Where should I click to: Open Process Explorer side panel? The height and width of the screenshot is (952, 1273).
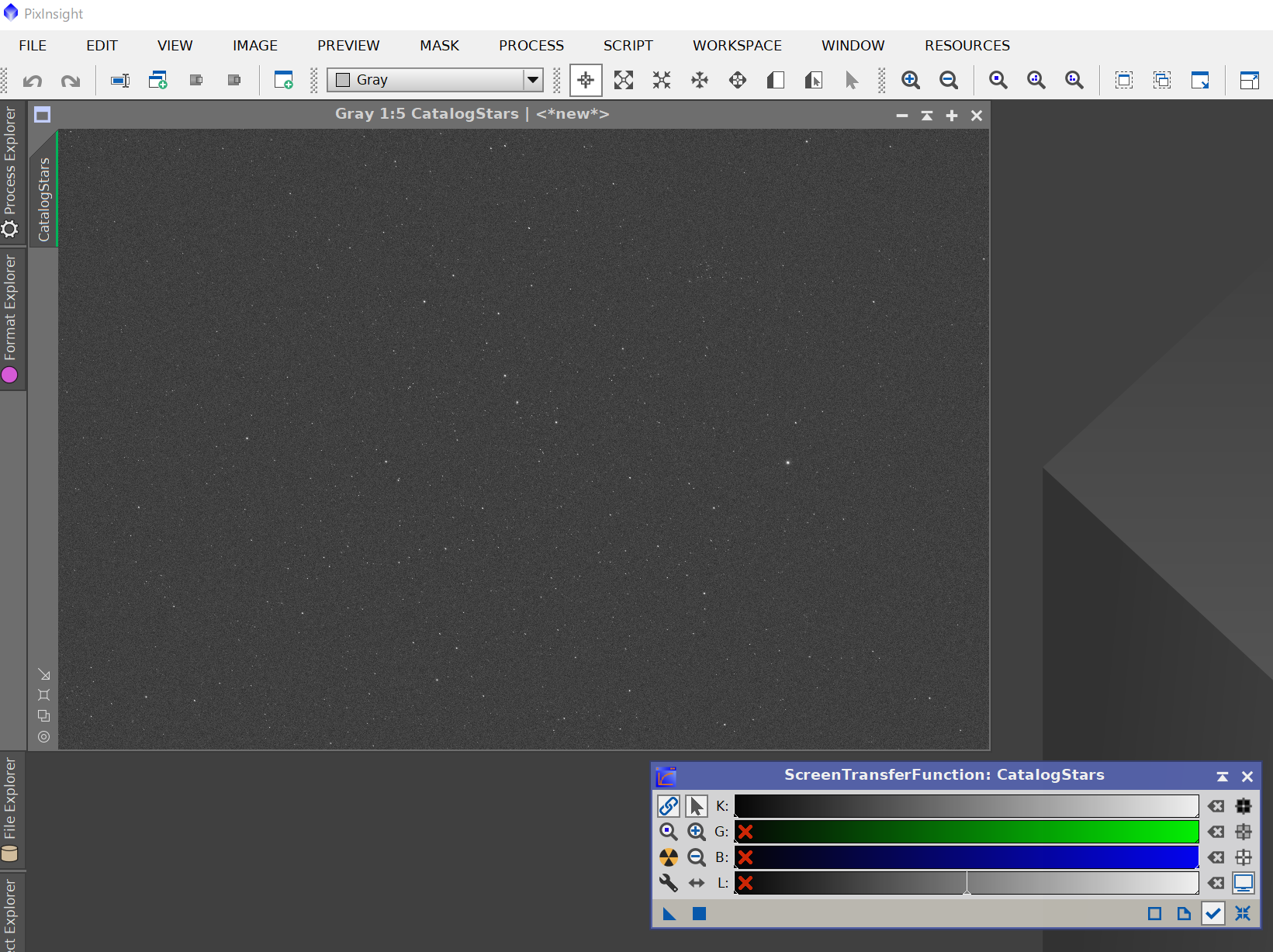point(10,171)
